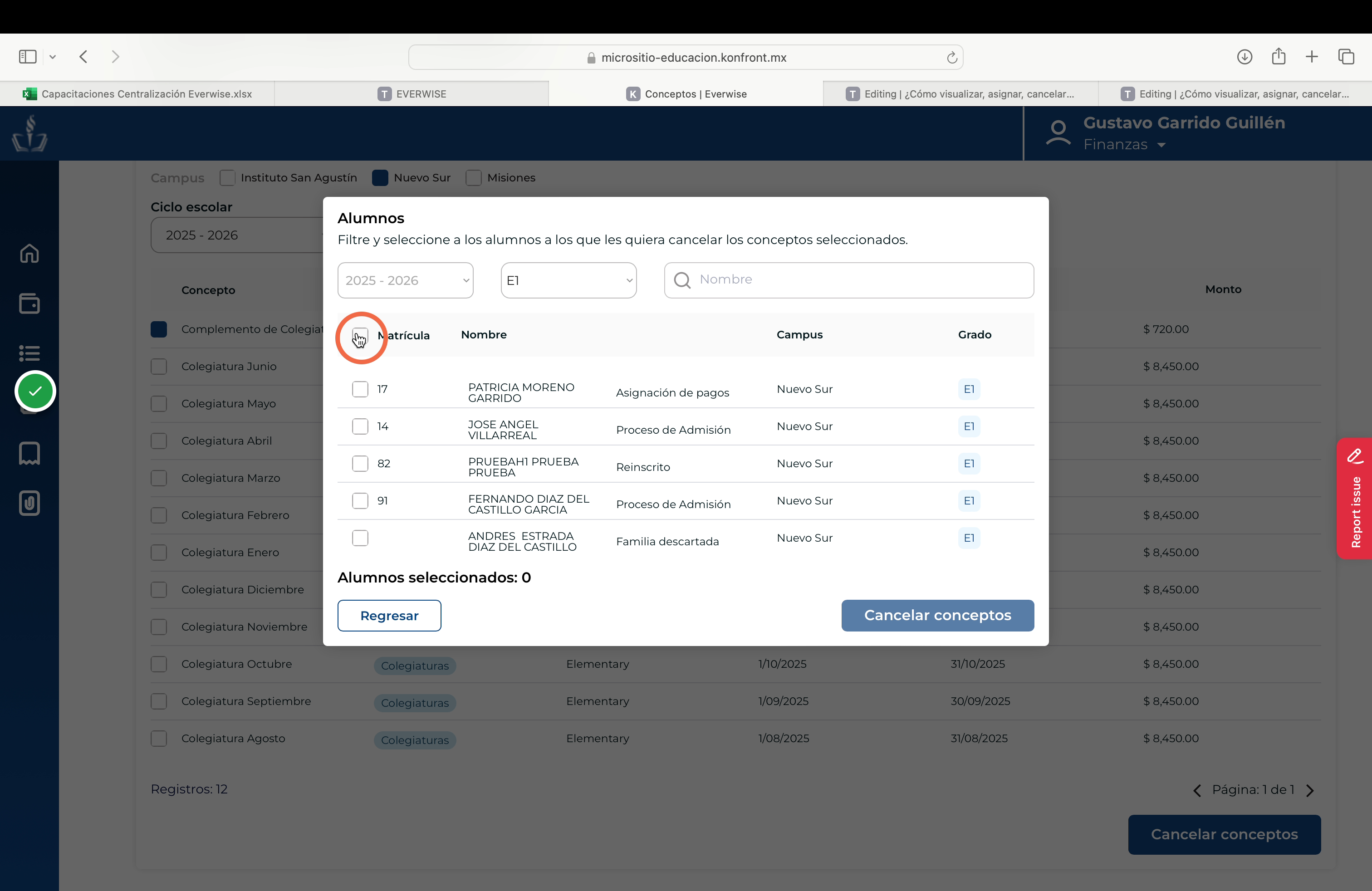The width and height of the screenshot is (1372, 891).
Task: Go back with browser back arrow
Action: [x=83, y=56]
